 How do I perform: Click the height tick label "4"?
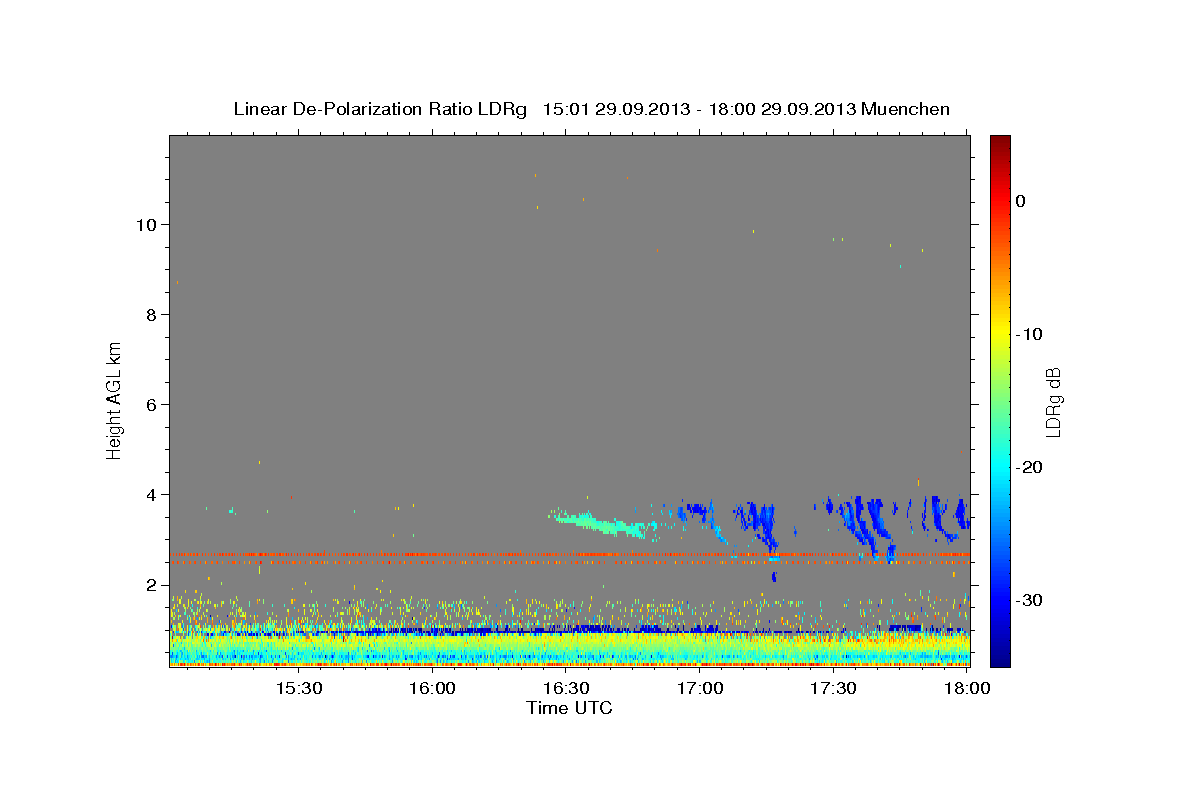(153, 495)
